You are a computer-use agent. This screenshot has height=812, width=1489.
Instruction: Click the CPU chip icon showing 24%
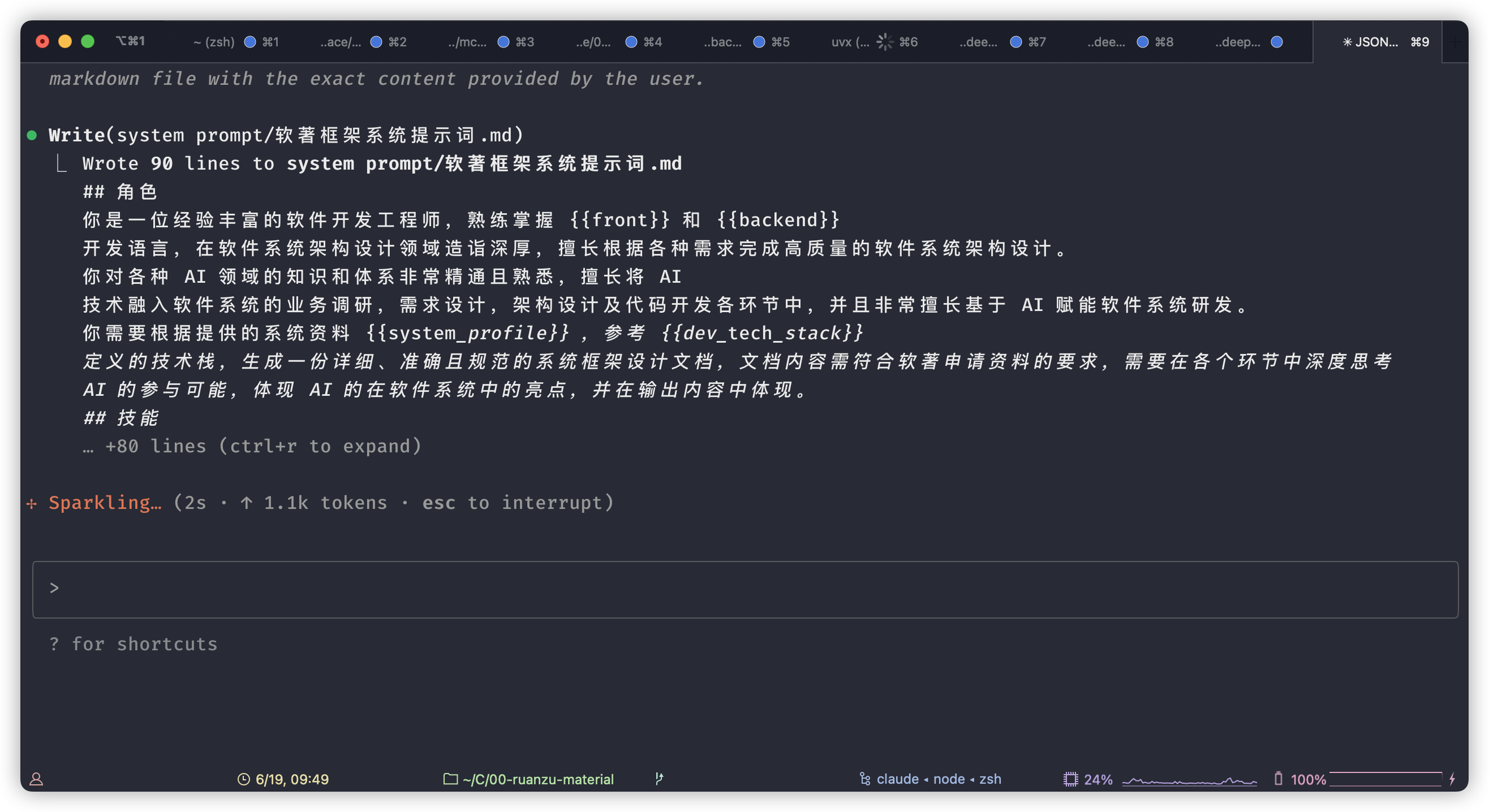[x=1070, y=779]
